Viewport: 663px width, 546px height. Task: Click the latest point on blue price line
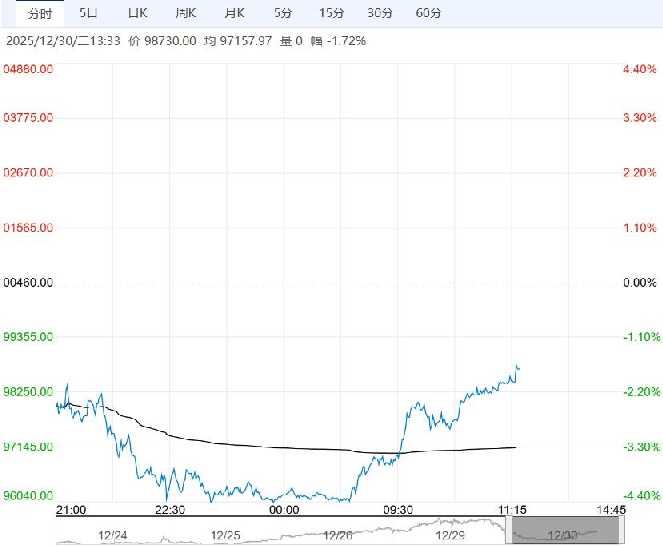[x=518, y=367]
